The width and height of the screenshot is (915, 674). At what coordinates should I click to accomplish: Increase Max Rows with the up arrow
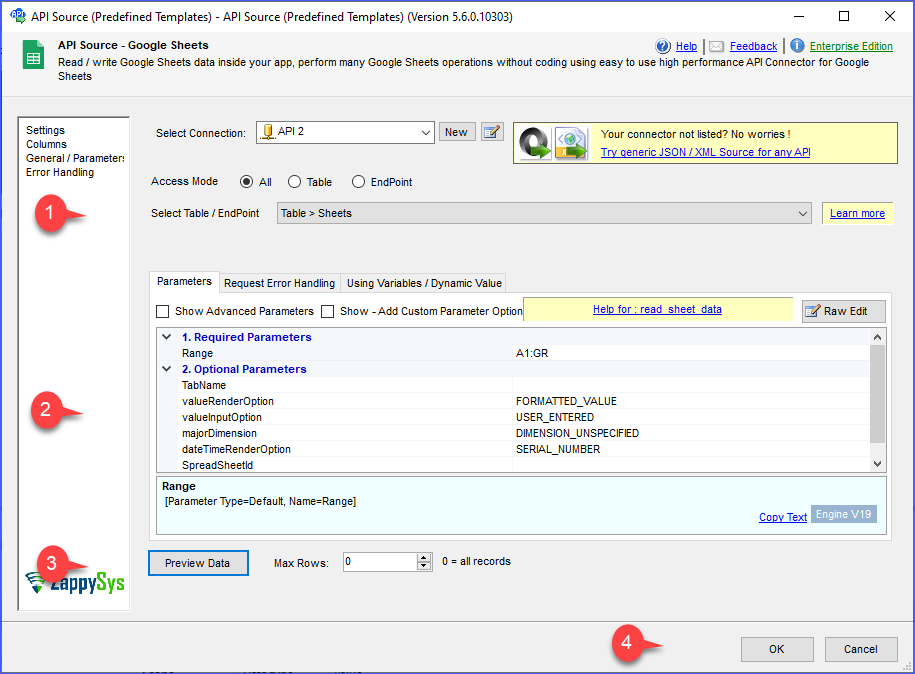tap(424, 557)
